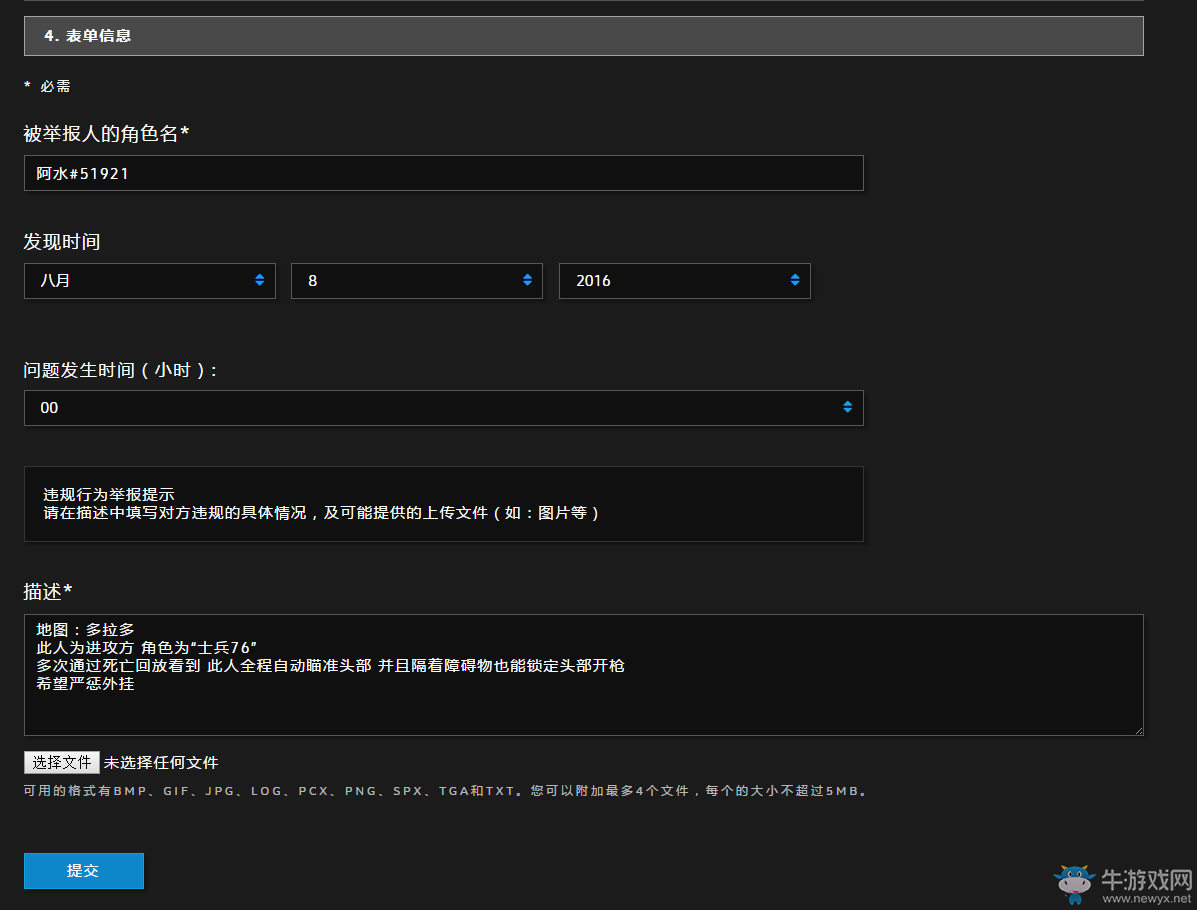Click the arrow icon on the 八月 month selector
This screenshot has width=1197, height=910.
click(x=259, y=280)
